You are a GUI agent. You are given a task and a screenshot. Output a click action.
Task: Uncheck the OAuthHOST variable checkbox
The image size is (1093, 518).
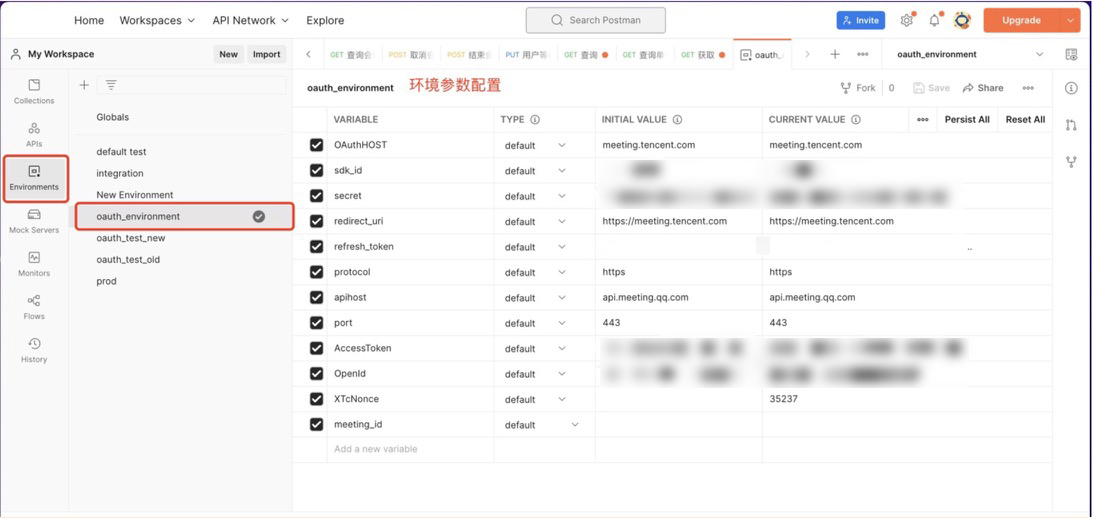pyautogui.click(x=316, y=145)
